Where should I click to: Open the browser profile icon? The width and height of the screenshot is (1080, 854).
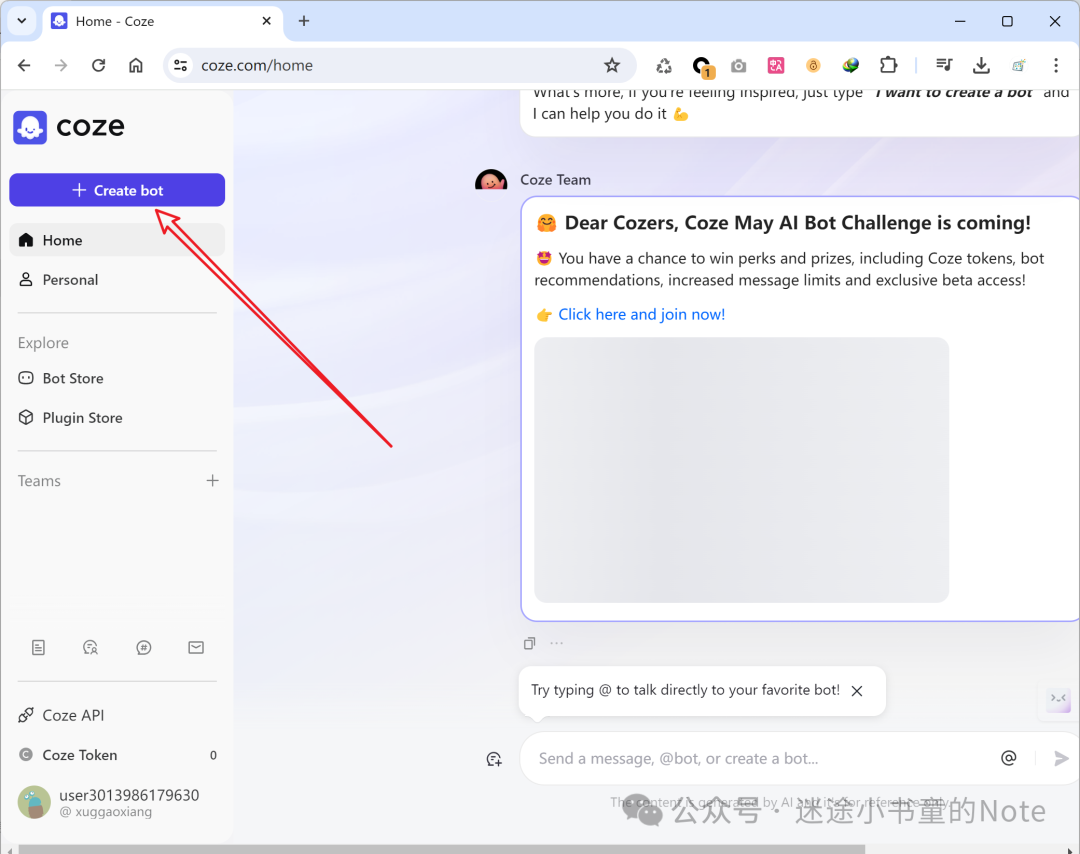1019,65
